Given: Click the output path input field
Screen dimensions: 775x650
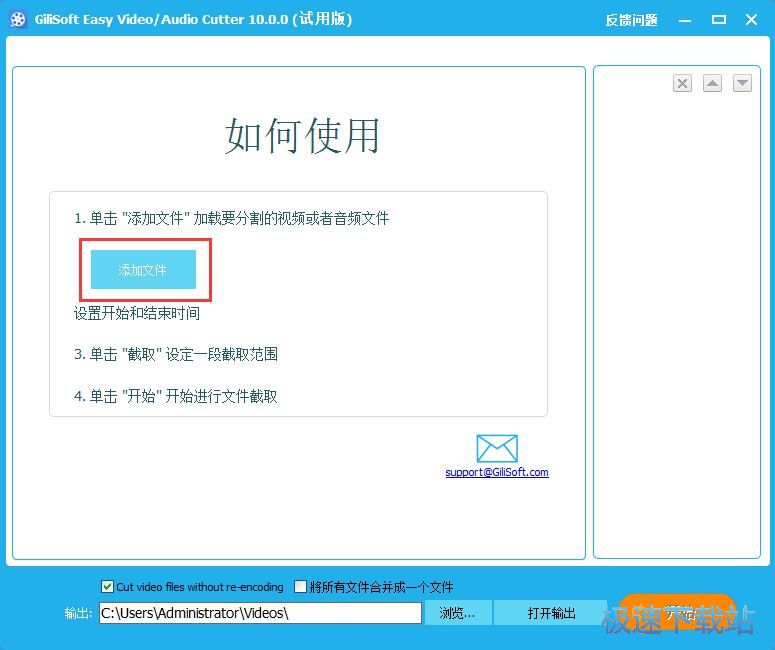Looking at the screenshot, I should pos(260,613).
